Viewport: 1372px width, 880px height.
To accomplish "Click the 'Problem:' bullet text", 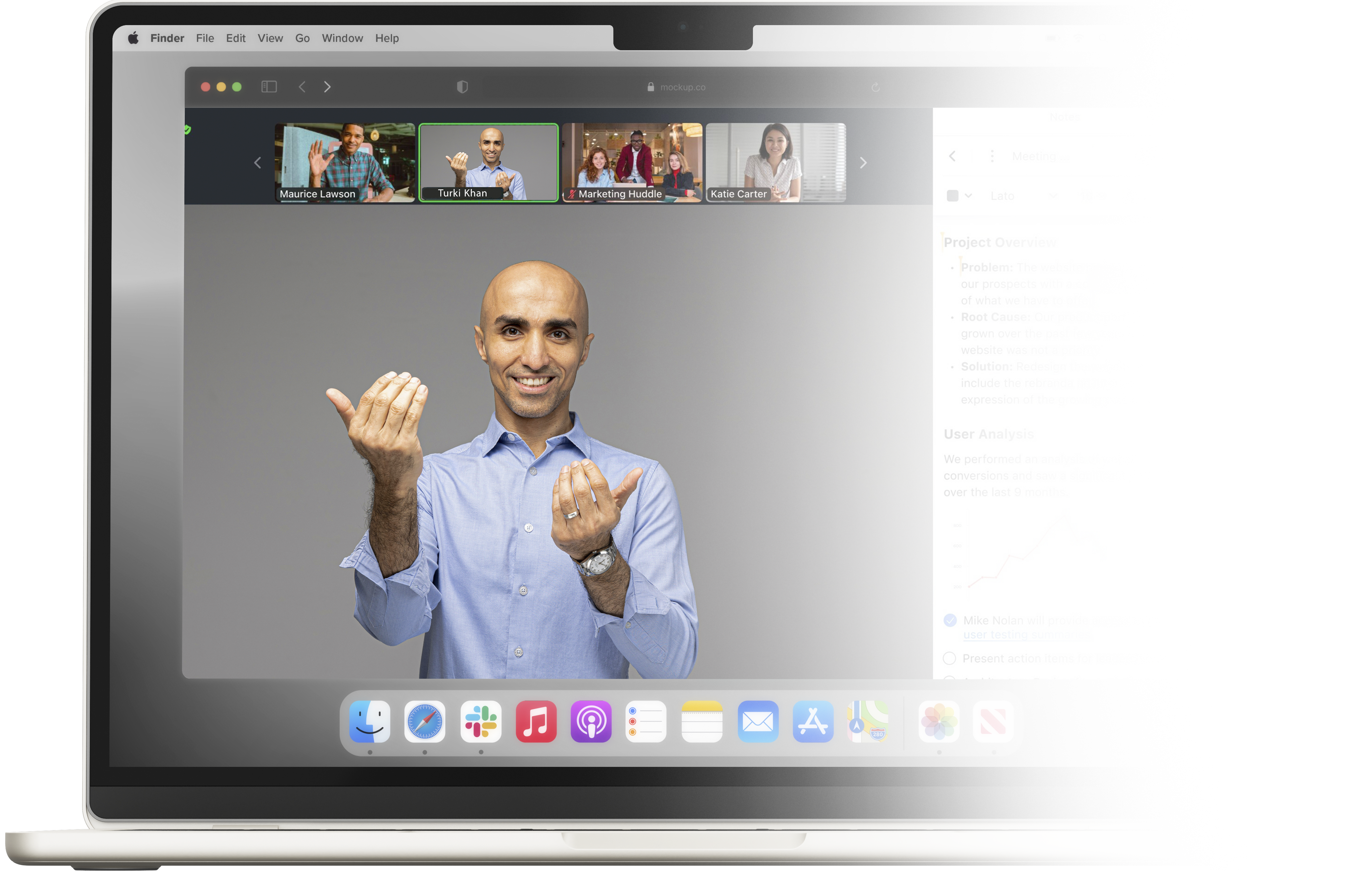I will pyautogui.click(x=987, y=267).
